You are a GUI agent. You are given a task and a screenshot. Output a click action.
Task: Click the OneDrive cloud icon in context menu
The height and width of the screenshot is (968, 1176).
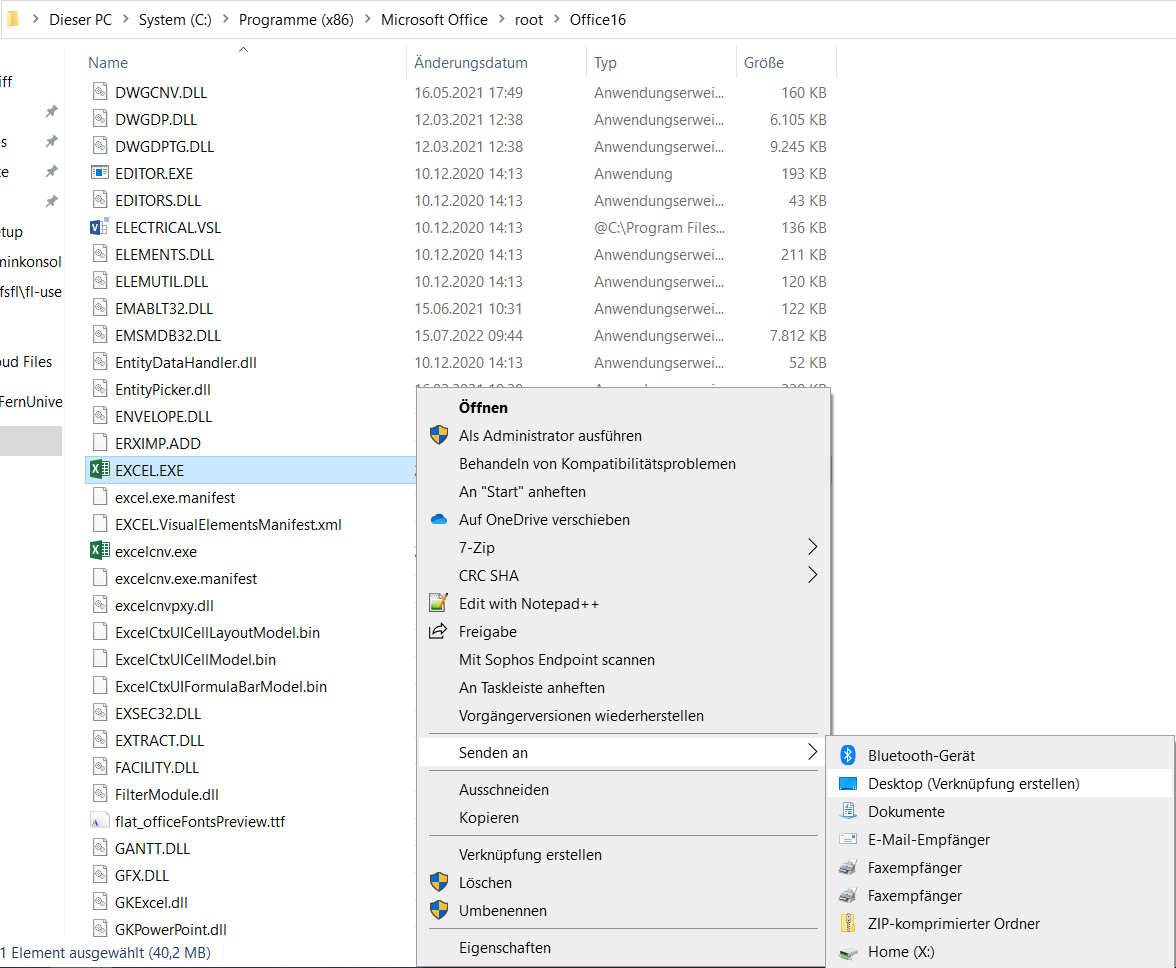click(x=437, y=519)
